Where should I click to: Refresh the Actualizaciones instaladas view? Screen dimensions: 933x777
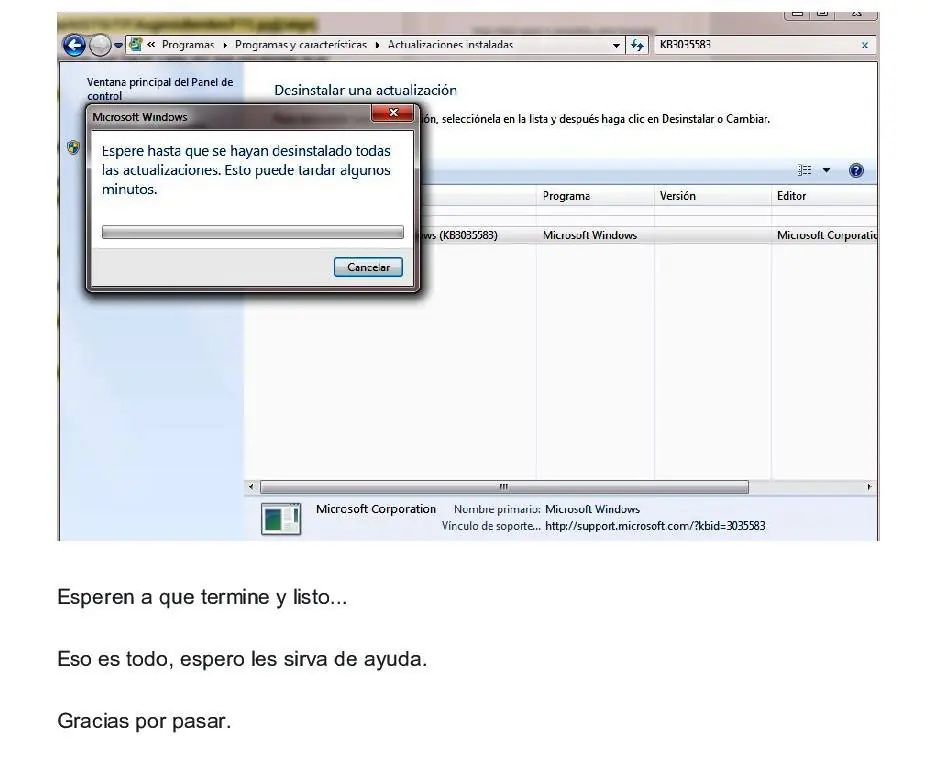point(637,45)
